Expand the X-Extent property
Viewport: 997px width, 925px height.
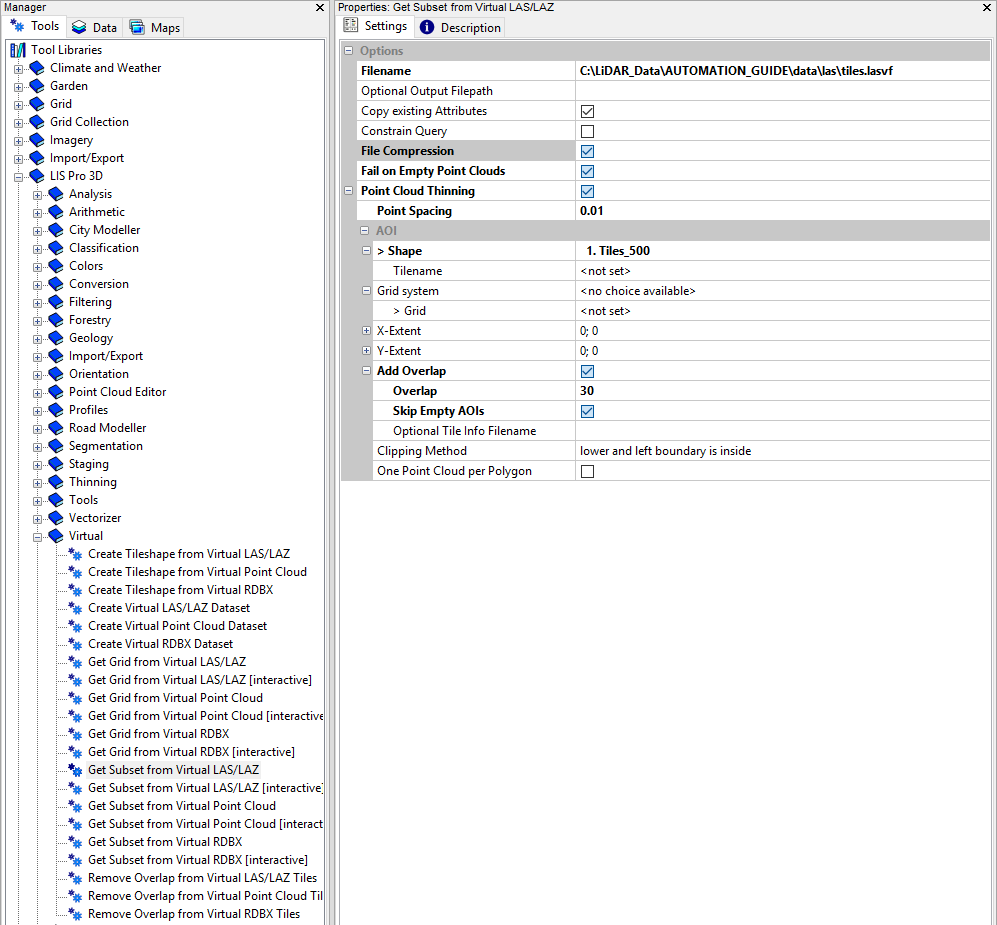point(366,331)
